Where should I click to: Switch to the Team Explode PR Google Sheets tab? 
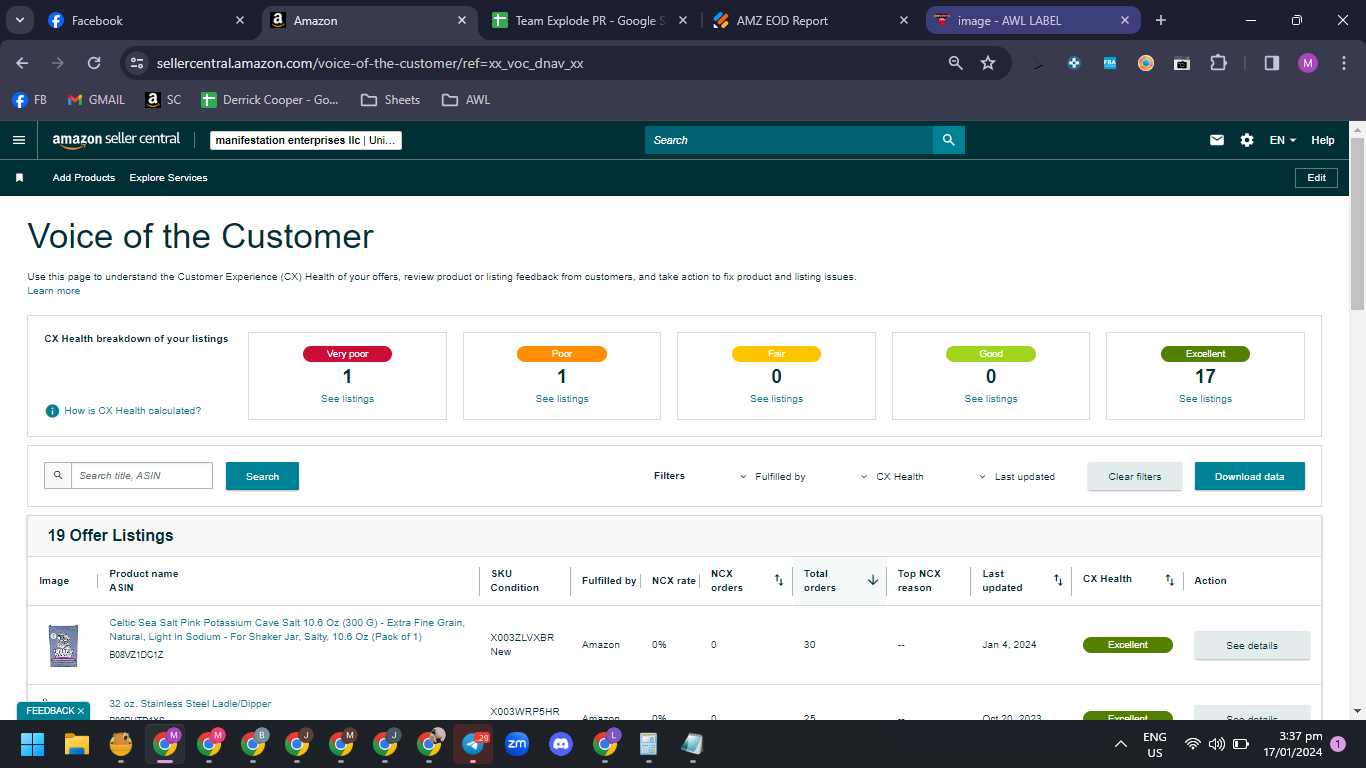(x=589, y=20)
